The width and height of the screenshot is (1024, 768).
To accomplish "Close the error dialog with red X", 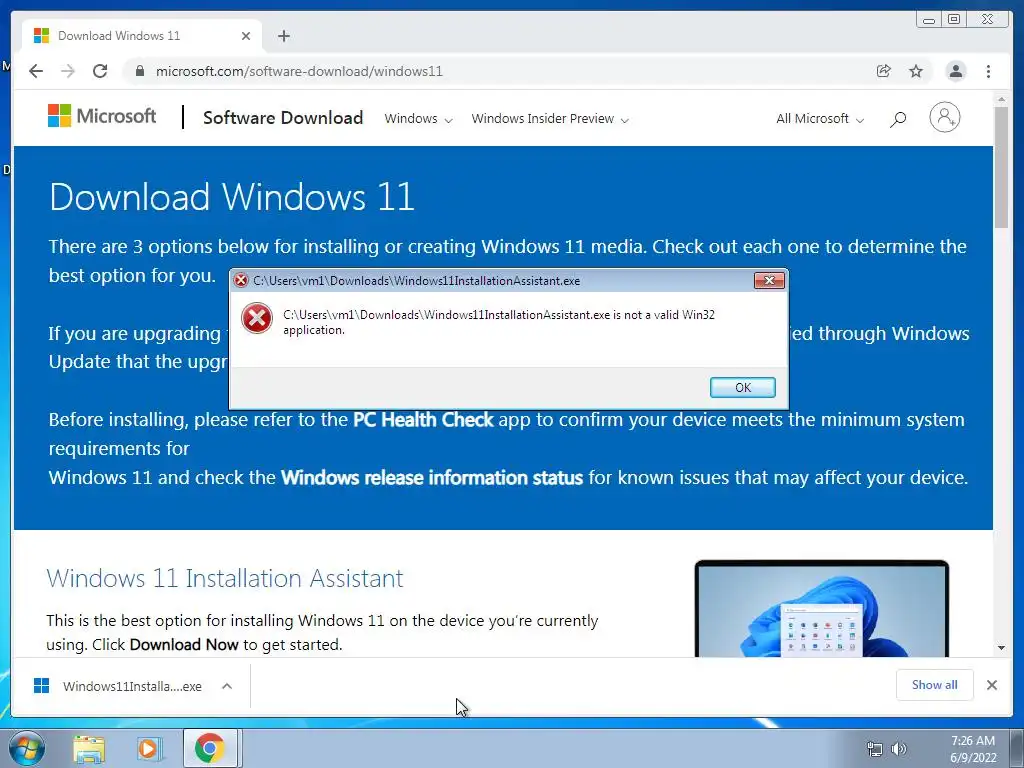I will coord(769,280).
